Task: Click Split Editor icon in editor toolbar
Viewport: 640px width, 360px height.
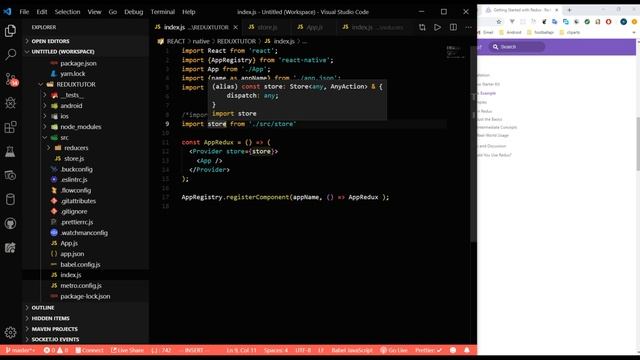Action: pos(453,27)
